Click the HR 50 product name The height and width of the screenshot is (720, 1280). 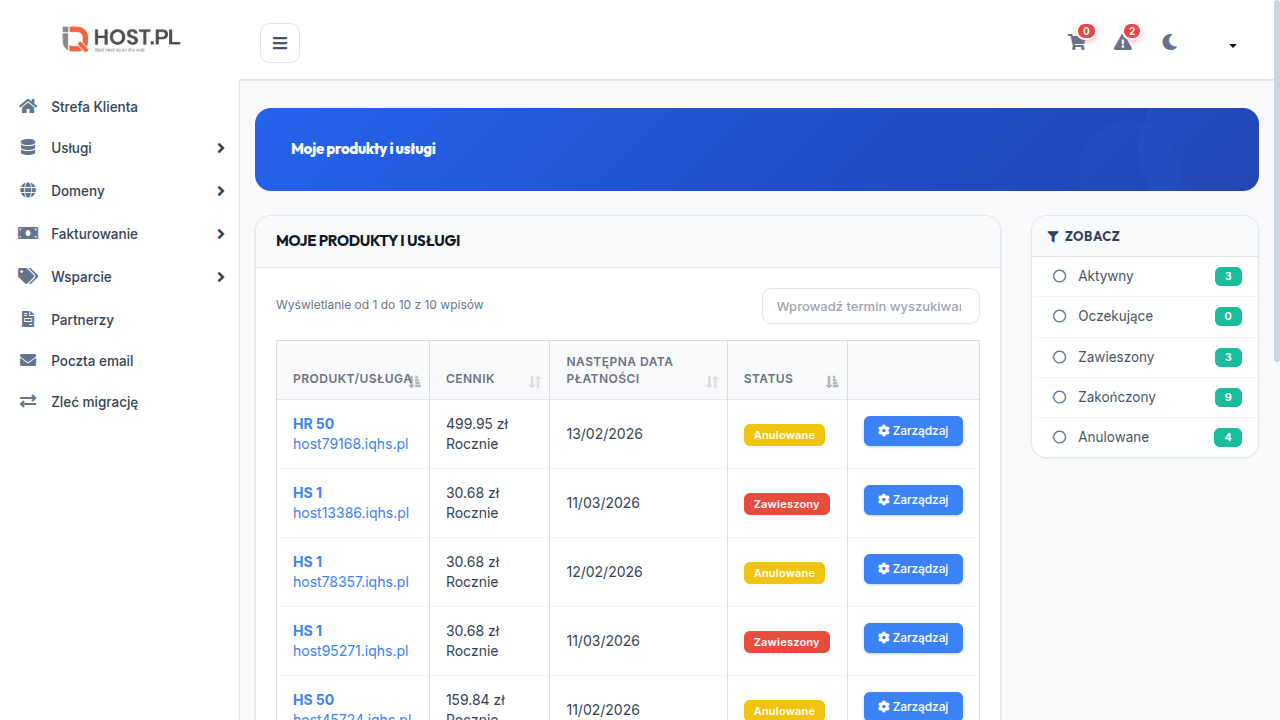point(313,424)
